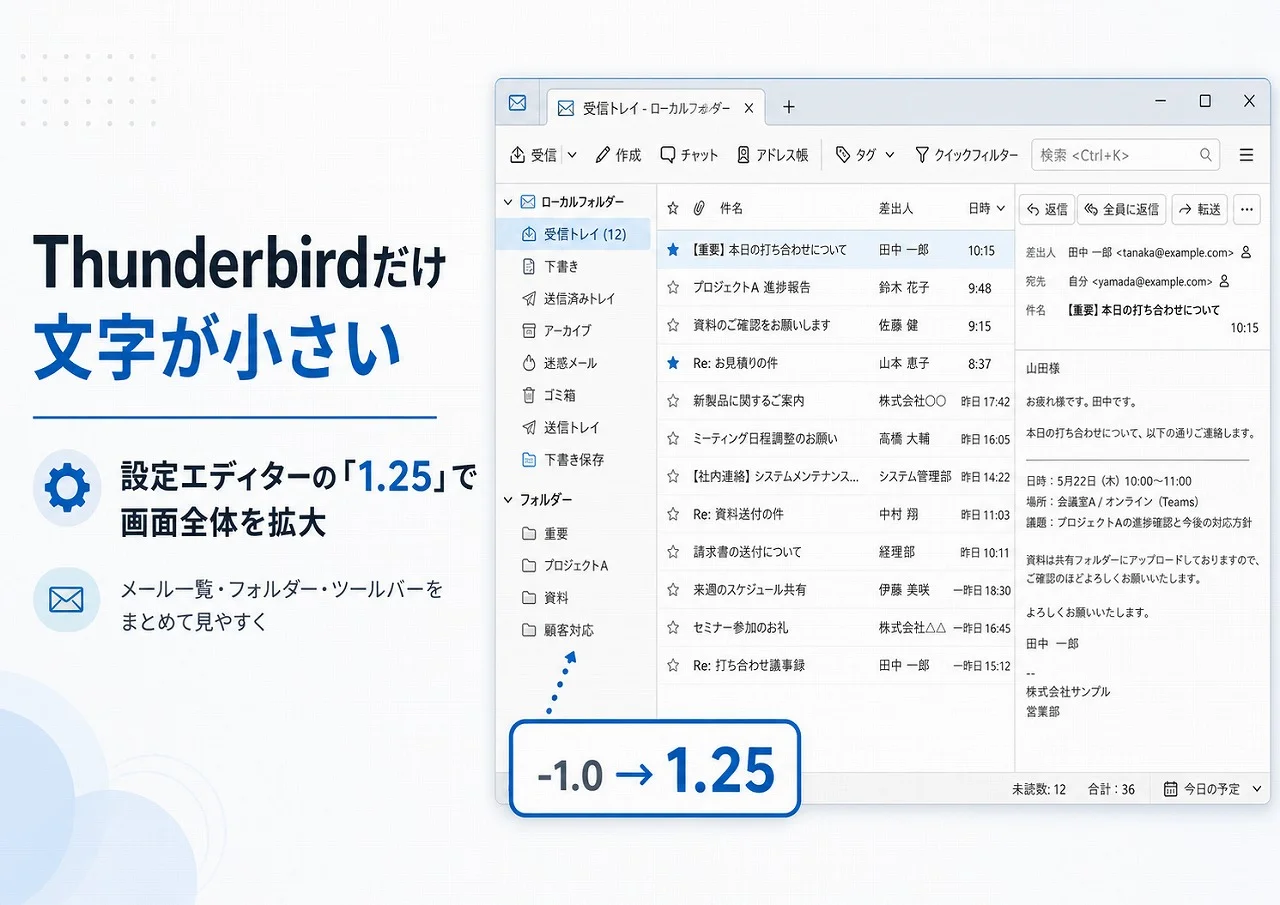
Task: Expand the 今日の予定 today pane
Action: (1213, 789)
